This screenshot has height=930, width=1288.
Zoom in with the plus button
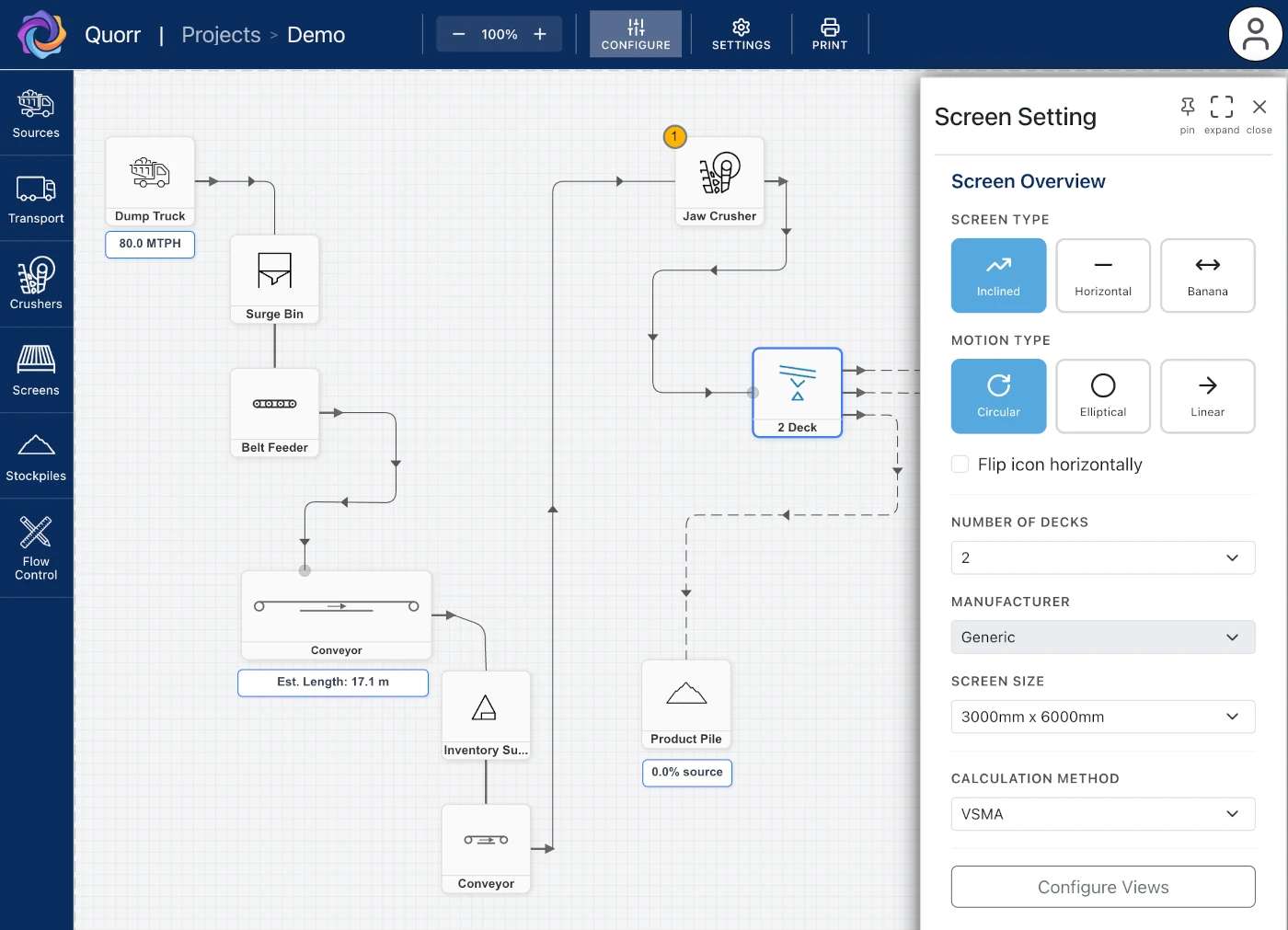[540, 34]
